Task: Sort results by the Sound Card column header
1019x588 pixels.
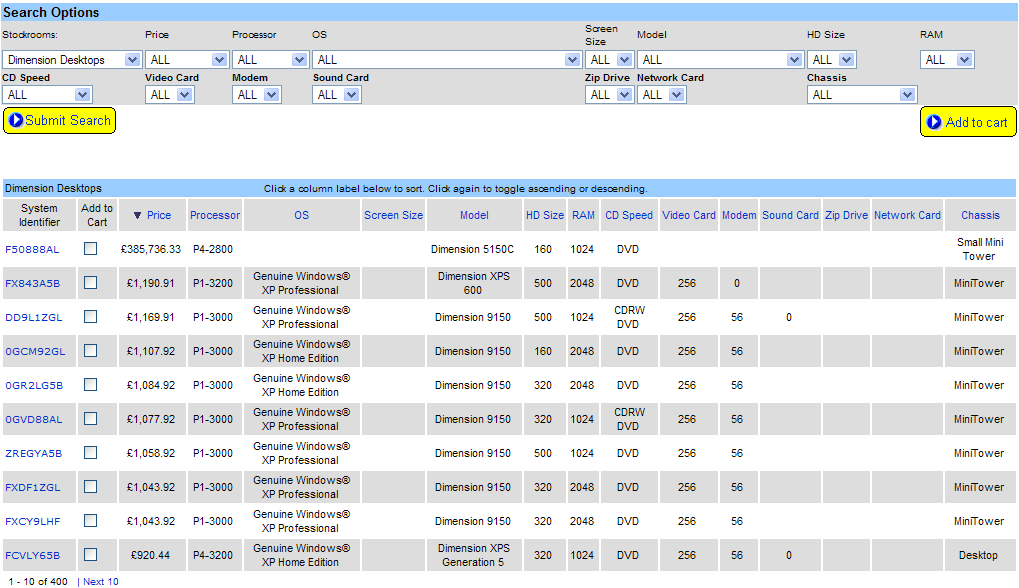Action: tap(790, 215)
